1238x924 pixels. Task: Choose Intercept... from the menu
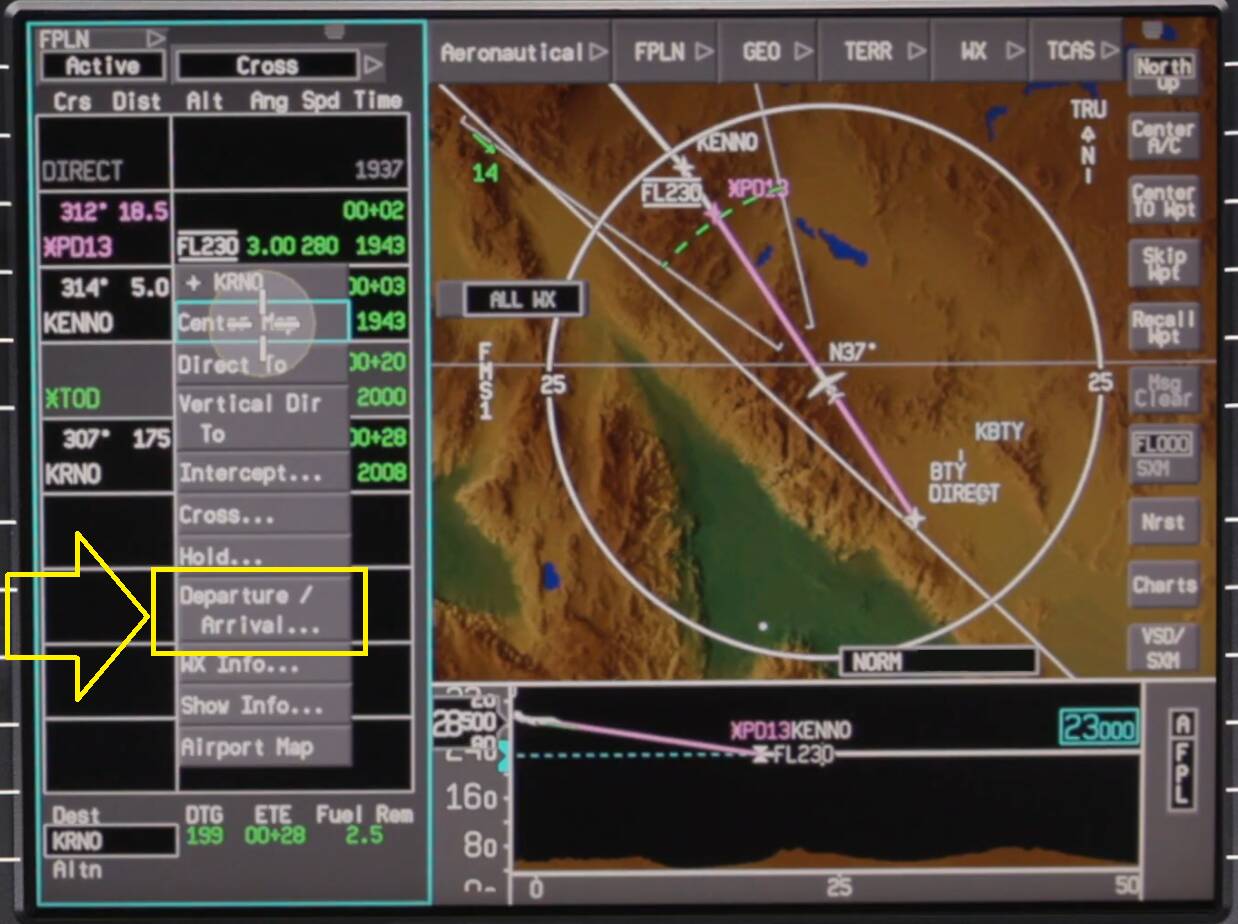(x=263, y=472)
